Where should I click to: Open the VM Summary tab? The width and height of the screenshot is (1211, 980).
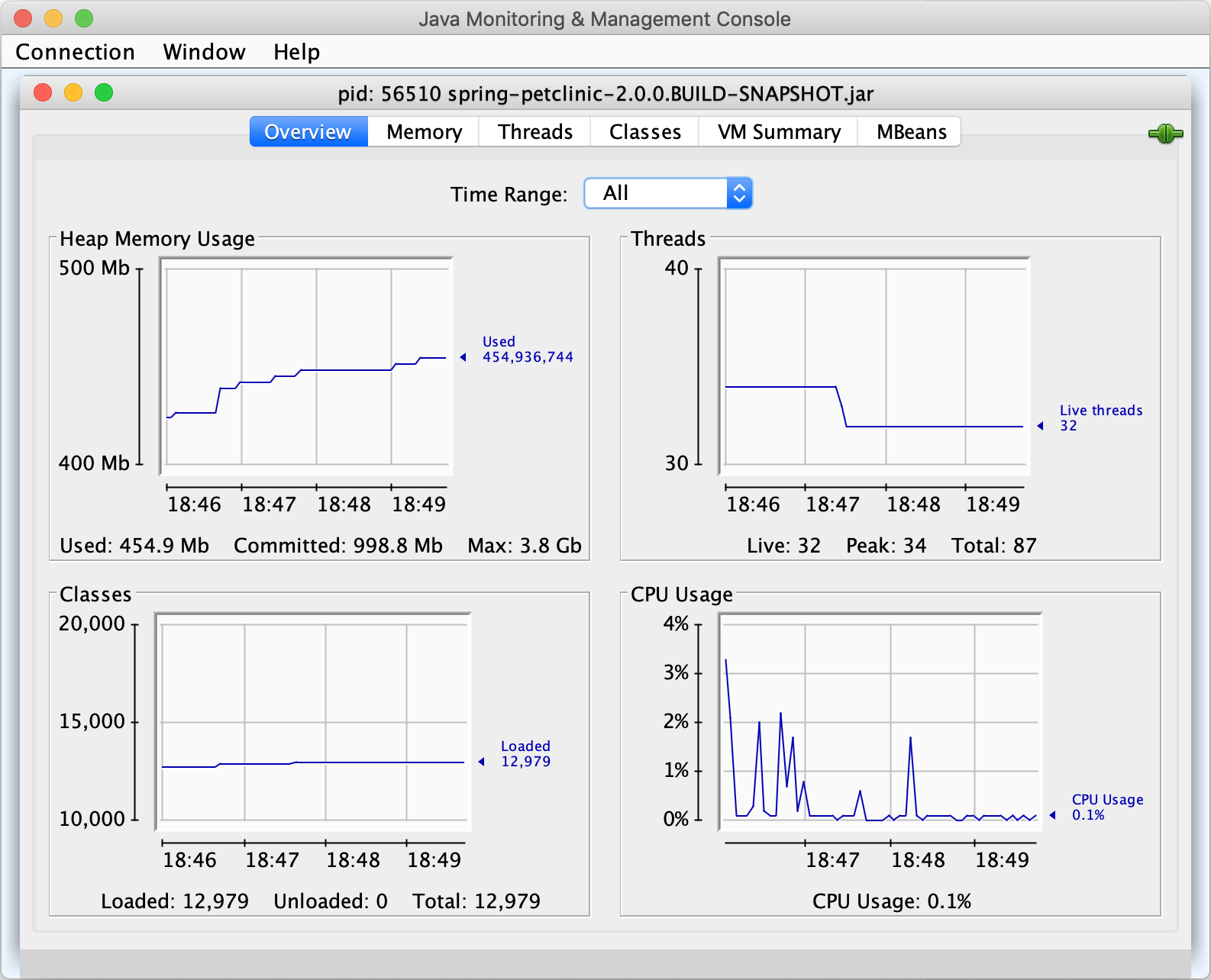778,132
